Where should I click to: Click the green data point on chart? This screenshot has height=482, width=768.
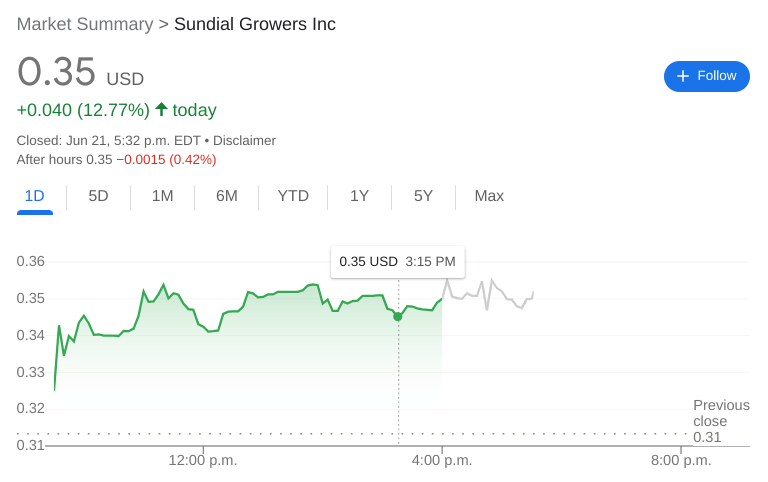click(x=398, y=316)
